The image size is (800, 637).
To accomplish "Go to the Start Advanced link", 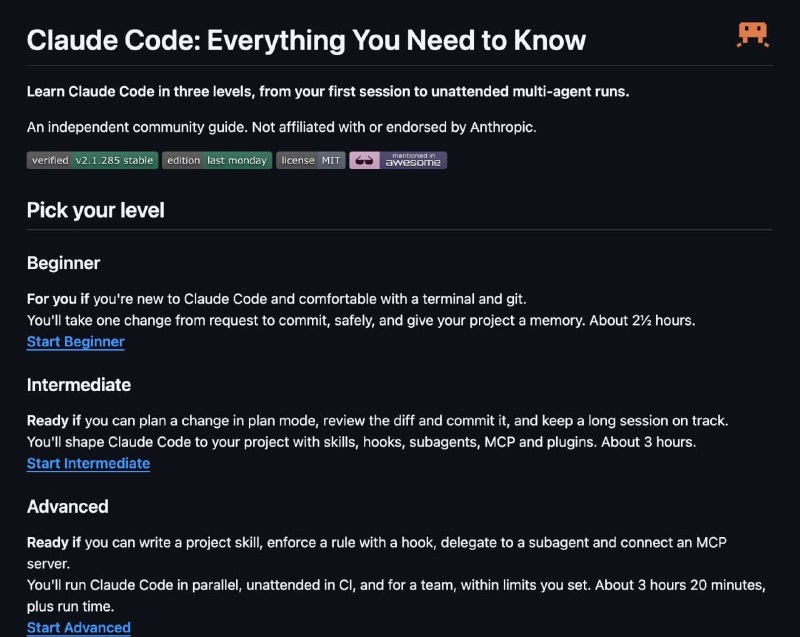I will point(79,627).
